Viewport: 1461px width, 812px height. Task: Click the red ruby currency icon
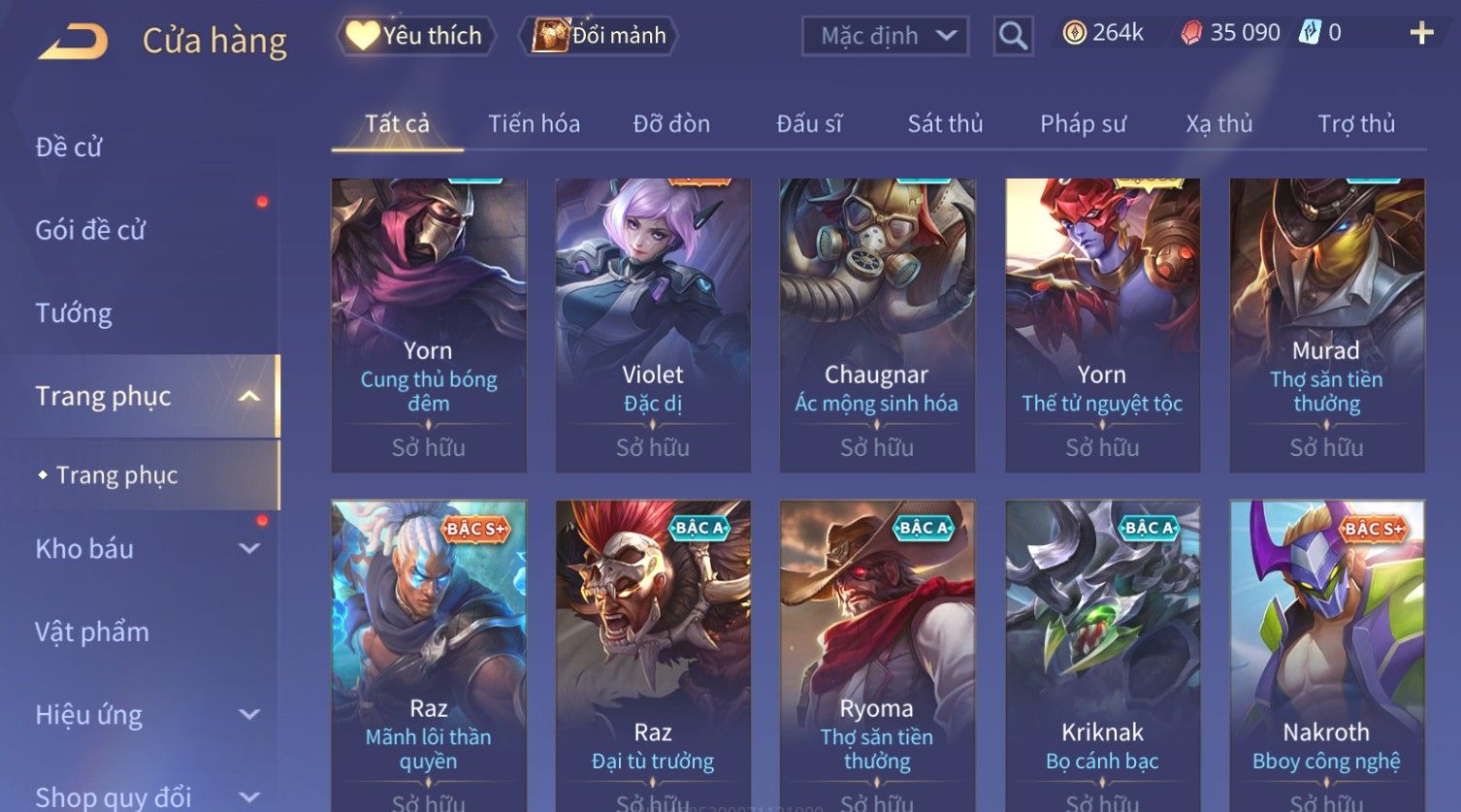(1191, 34)
